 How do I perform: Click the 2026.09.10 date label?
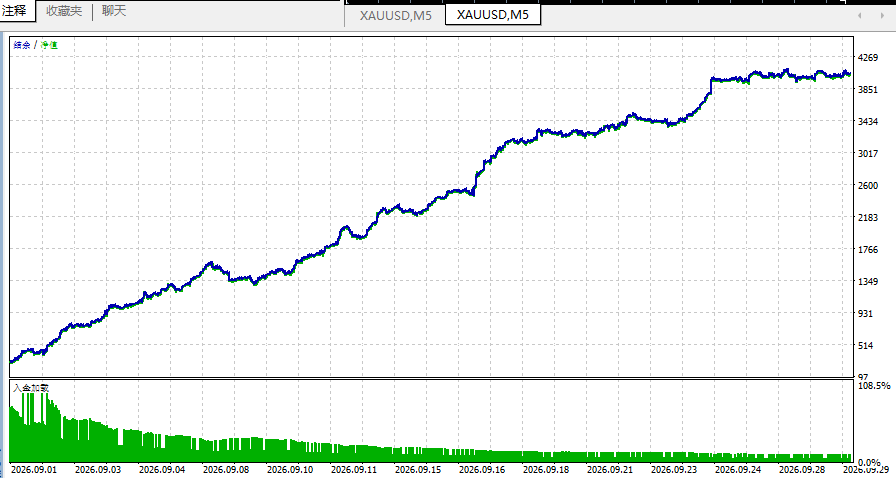point(290,469)
